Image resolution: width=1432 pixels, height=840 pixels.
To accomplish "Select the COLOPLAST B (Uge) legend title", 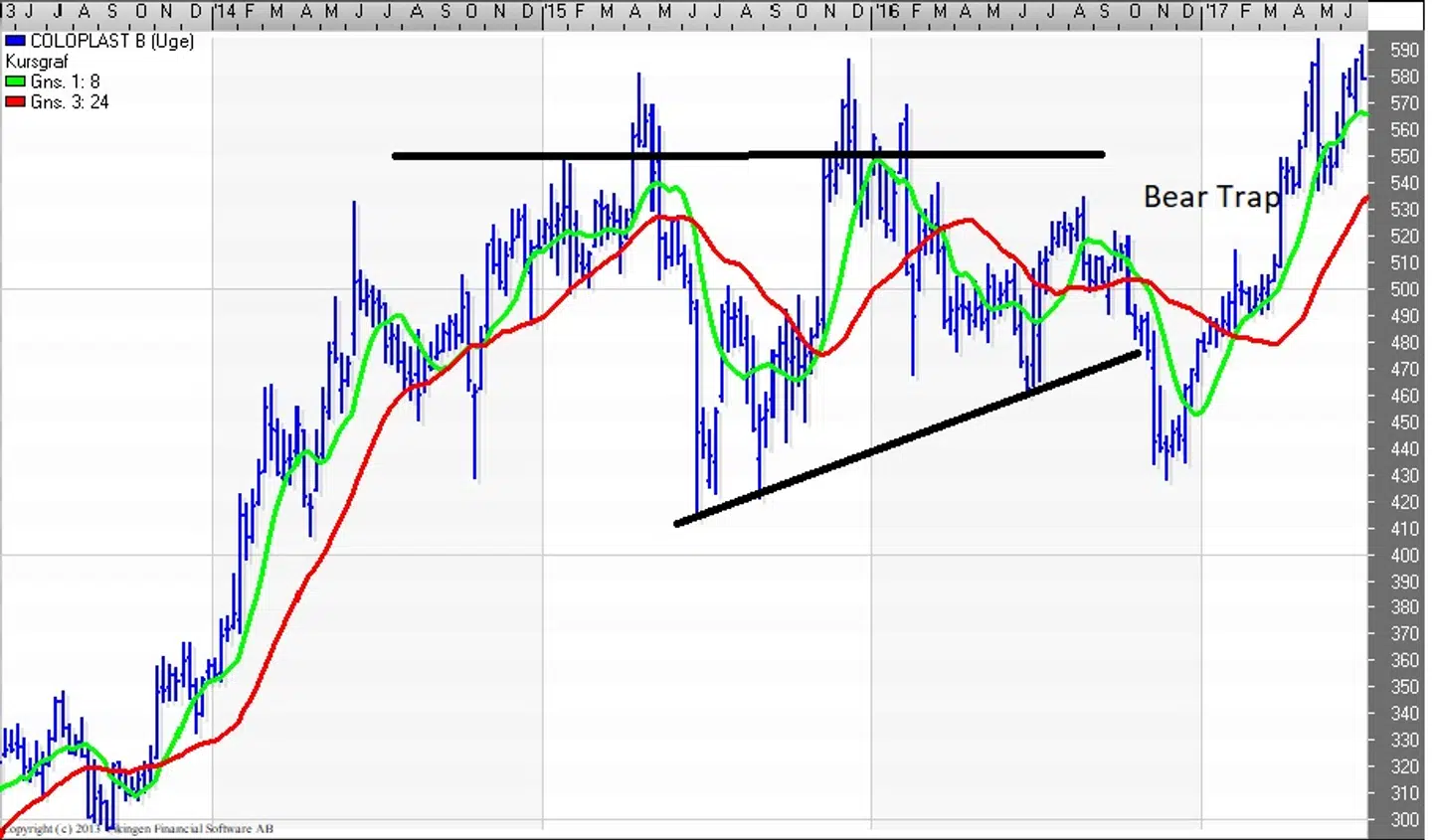I will 111,42.
